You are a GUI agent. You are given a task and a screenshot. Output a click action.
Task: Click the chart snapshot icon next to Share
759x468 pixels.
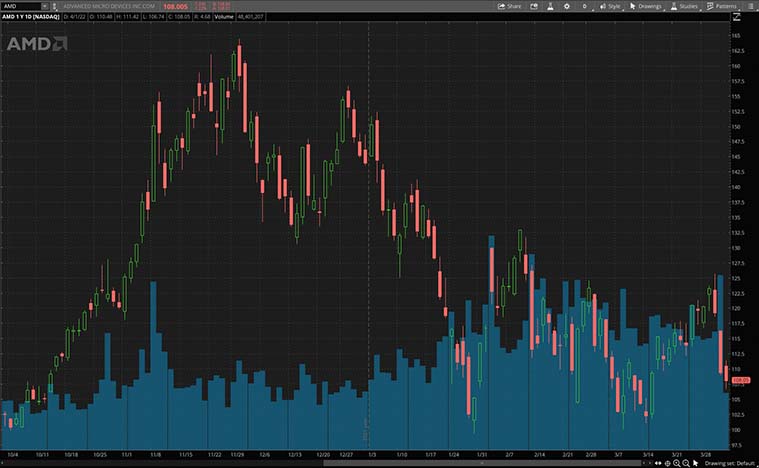(534, 6)
